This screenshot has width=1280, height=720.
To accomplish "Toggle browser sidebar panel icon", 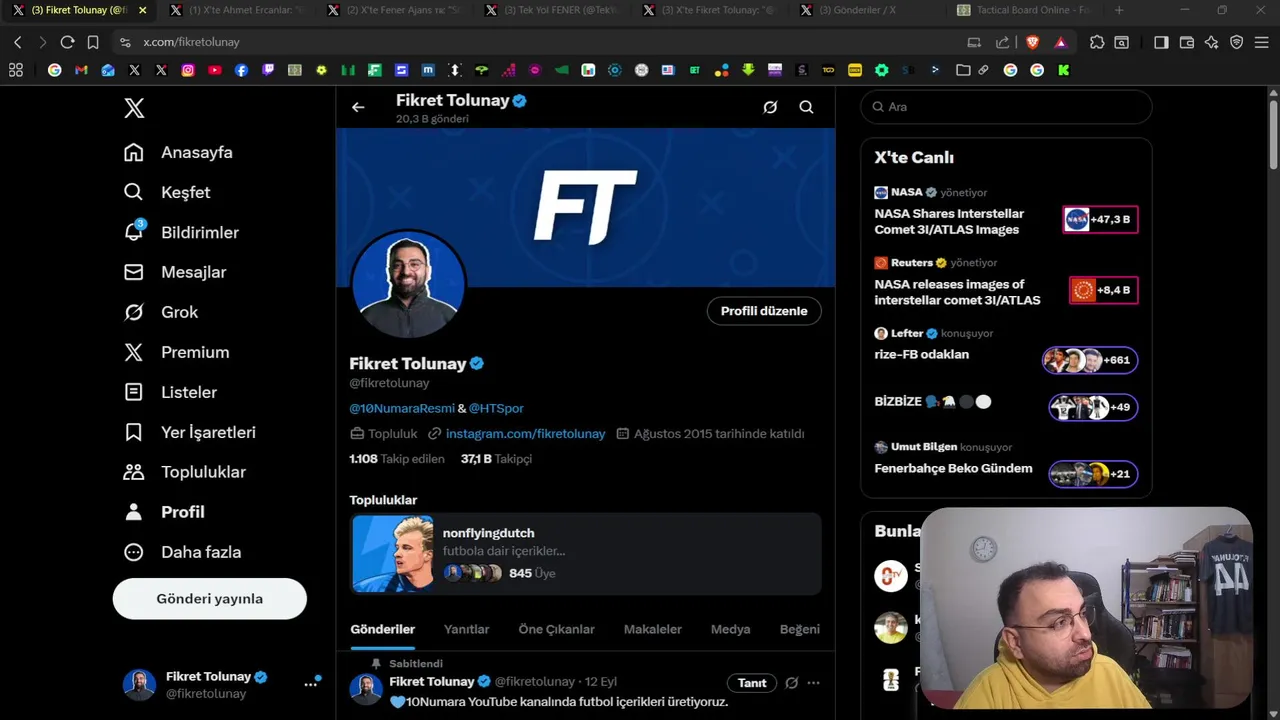I will [1161, 42].
